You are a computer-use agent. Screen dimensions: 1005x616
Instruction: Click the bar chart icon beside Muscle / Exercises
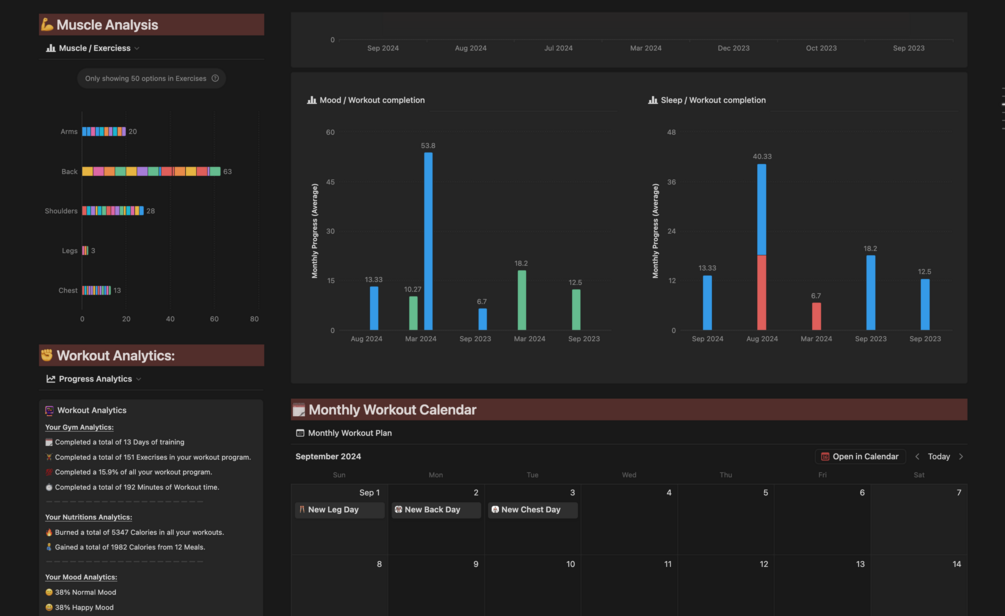[x=51, y=48]
